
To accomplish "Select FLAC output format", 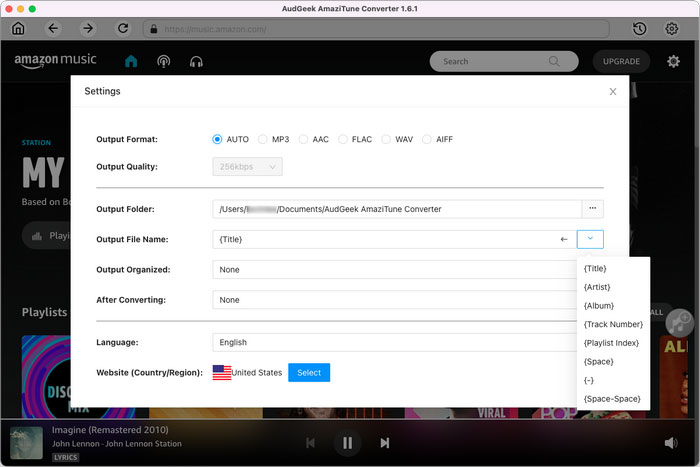I will coord(342,139).
